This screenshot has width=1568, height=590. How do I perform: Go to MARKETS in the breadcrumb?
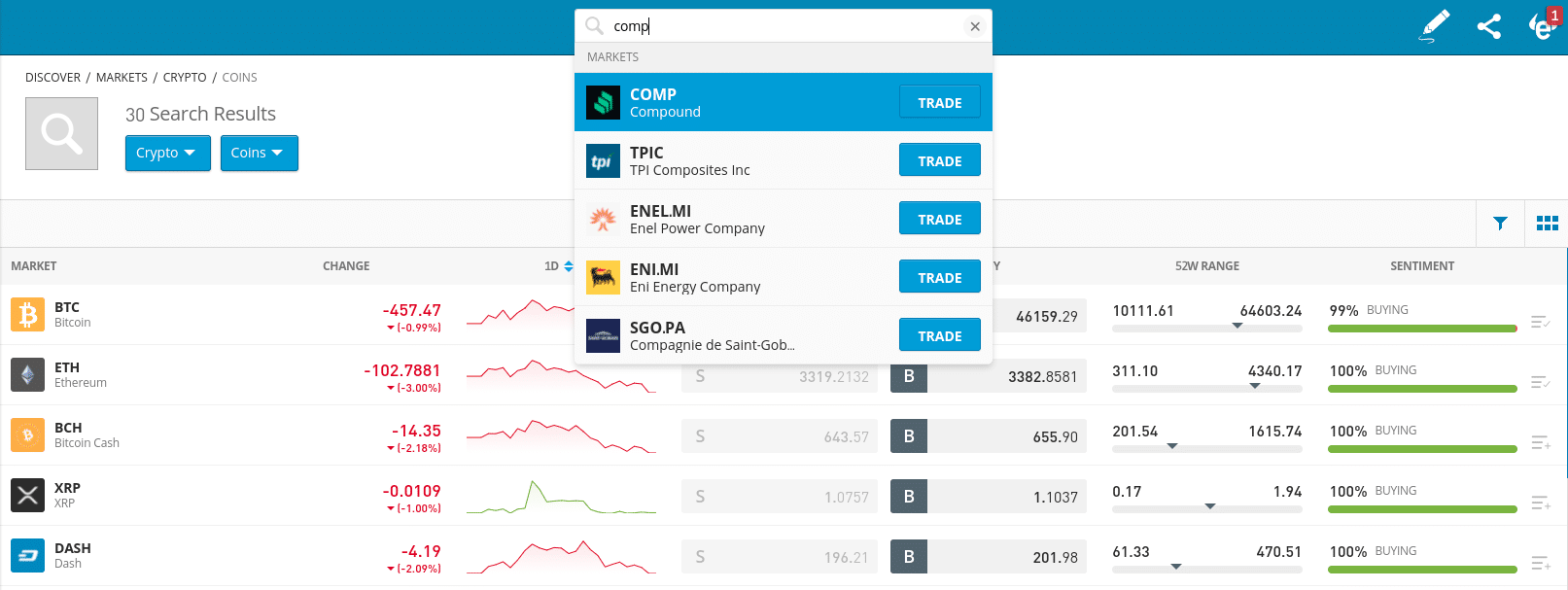[x=122, y=78]
